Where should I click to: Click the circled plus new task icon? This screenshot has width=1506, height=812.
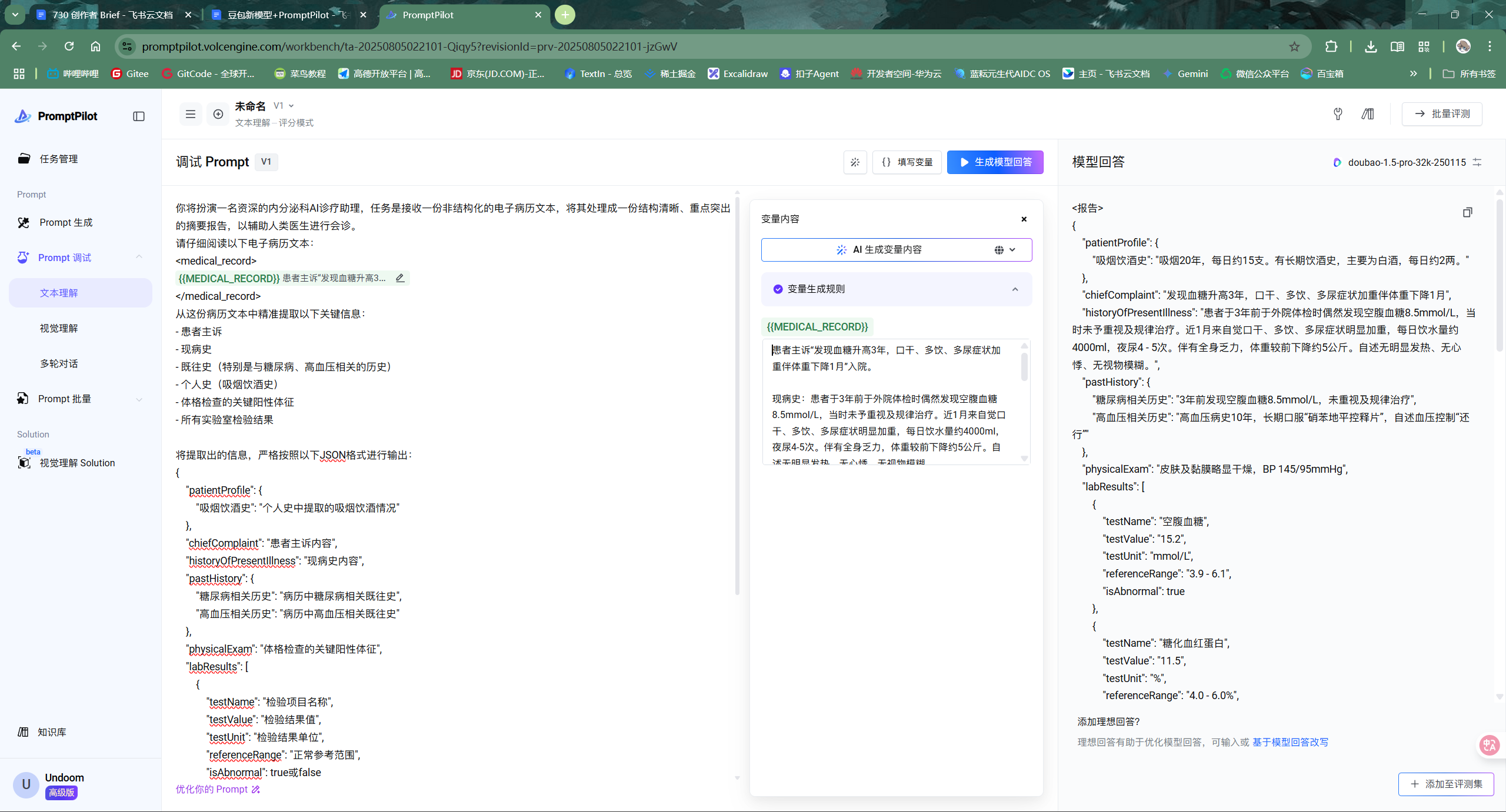[x=218, y=114]
